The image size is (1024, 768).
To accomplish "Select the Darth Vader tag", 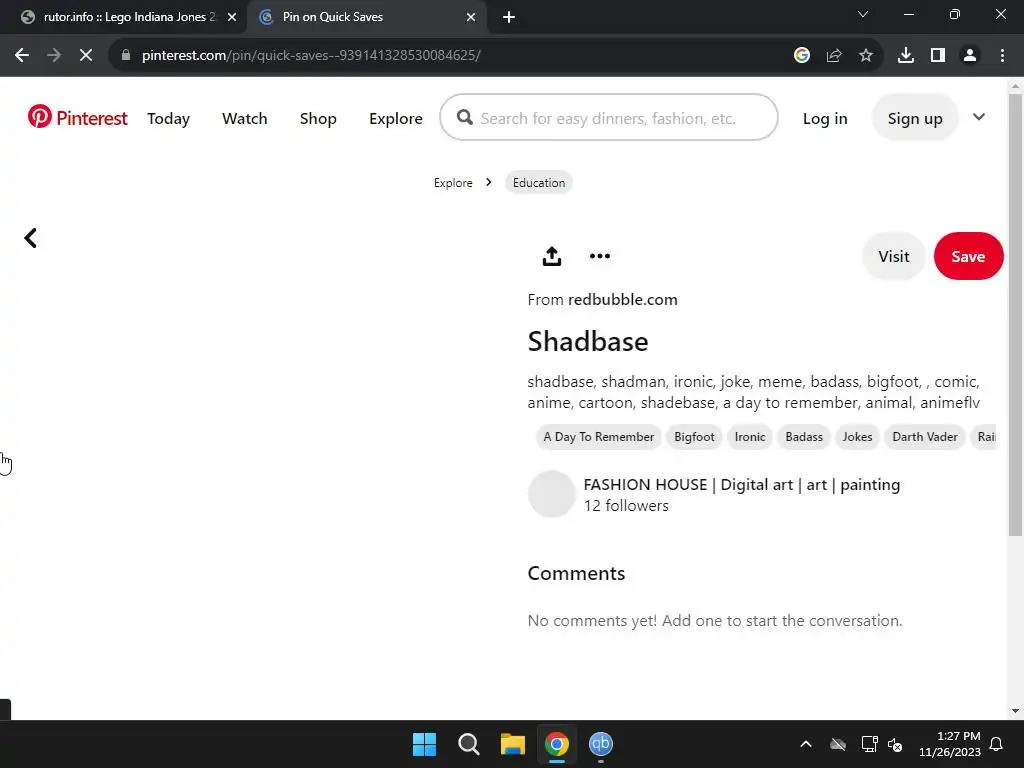I will click(x=925, y=437).
